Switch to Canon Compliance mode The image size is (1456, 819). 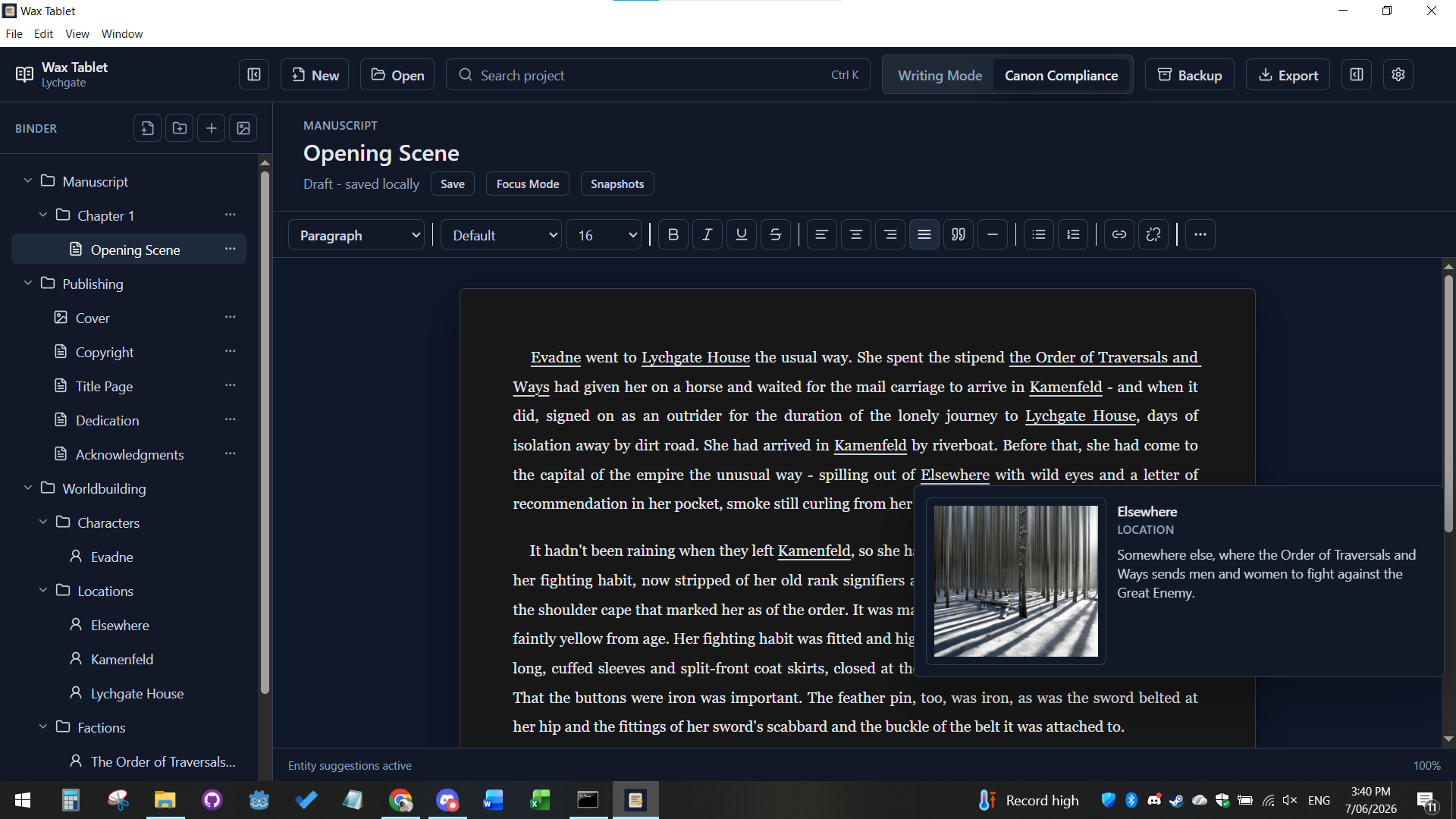pyautogui.click(x=1061, y=75)
